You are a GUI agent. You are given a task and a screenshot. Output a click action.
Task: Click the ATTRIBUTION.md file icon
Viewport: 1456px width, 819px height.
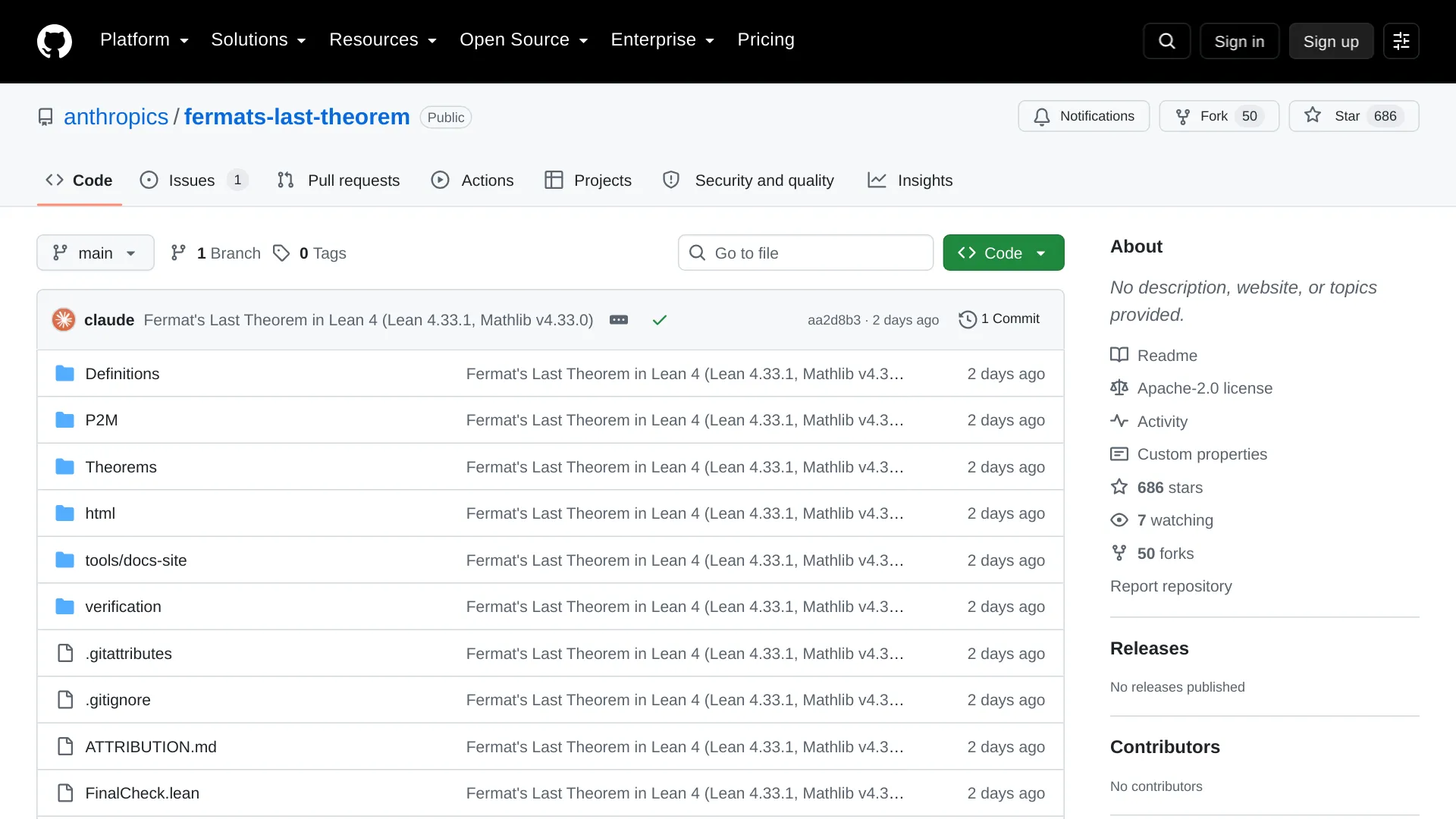point(65,746)
